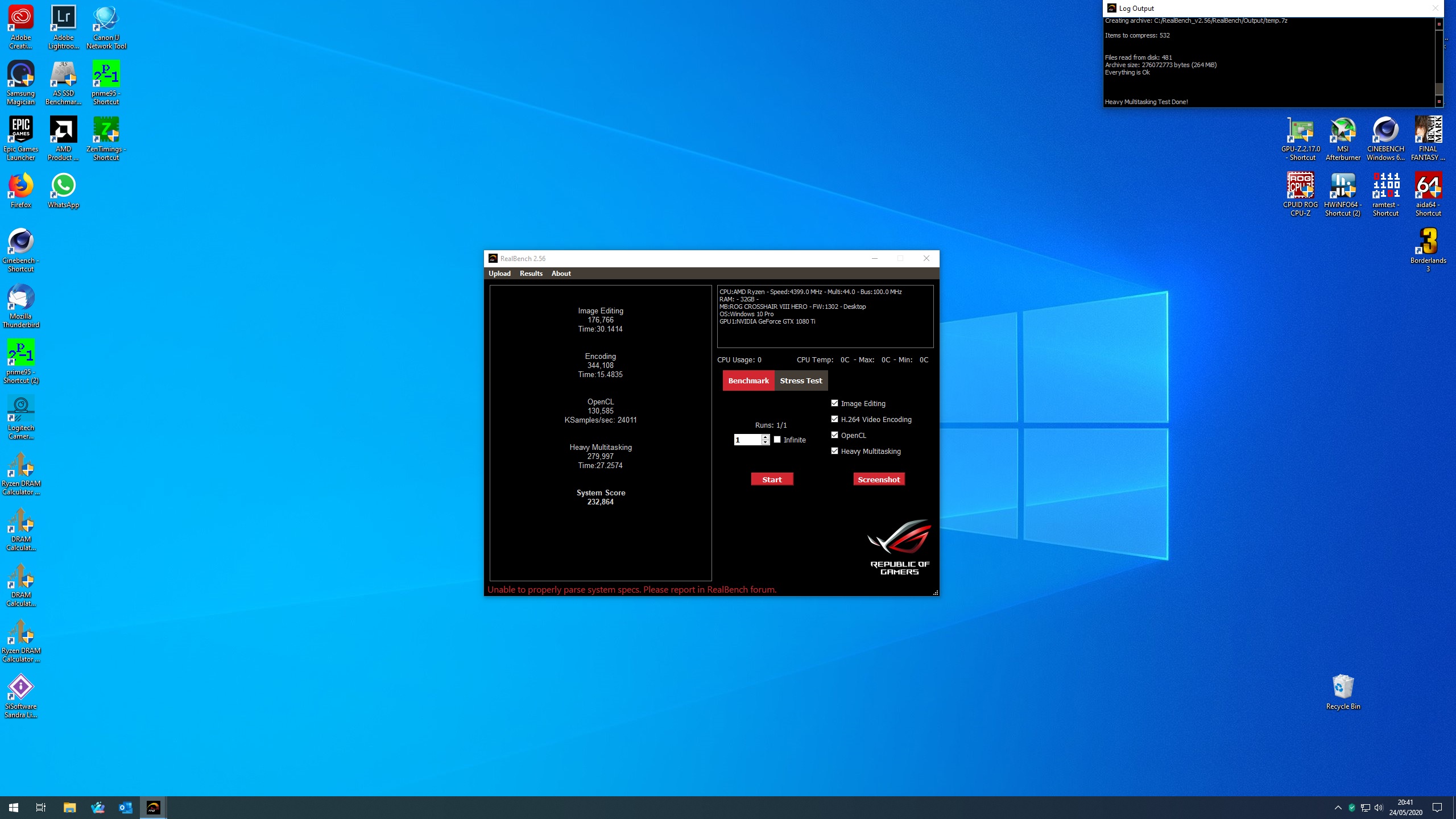Viewport: 1456px width, 819px height.
Task: Open the About menu in RealBench
Action: click(561, 274)
